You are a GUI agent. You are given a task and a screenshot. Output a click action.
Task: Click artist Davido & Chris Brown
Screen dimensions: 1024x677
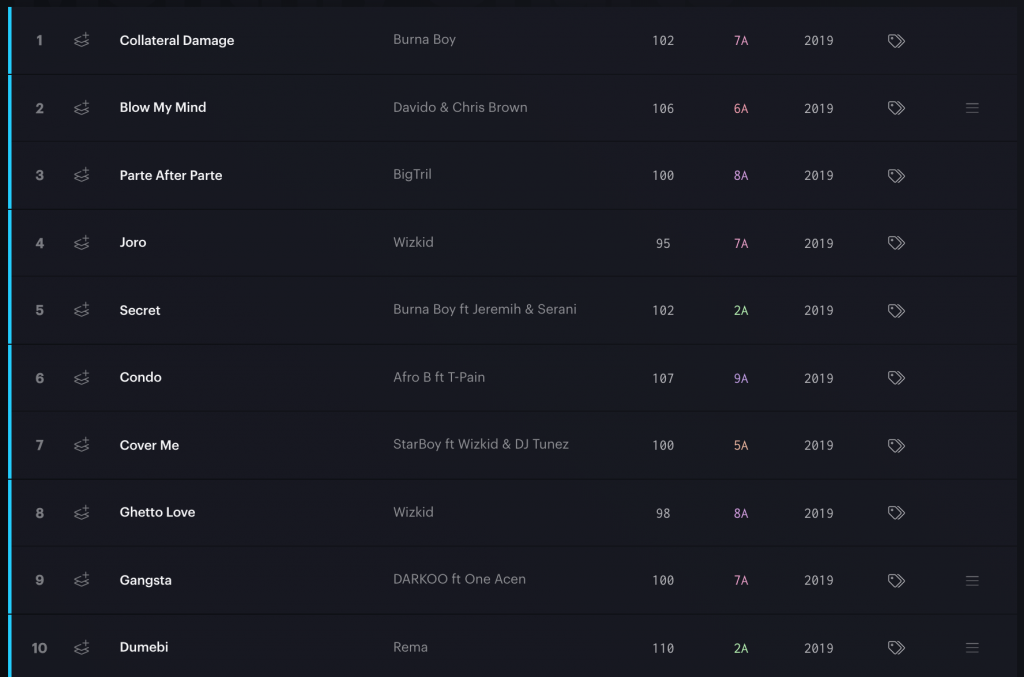coord(460,107)
